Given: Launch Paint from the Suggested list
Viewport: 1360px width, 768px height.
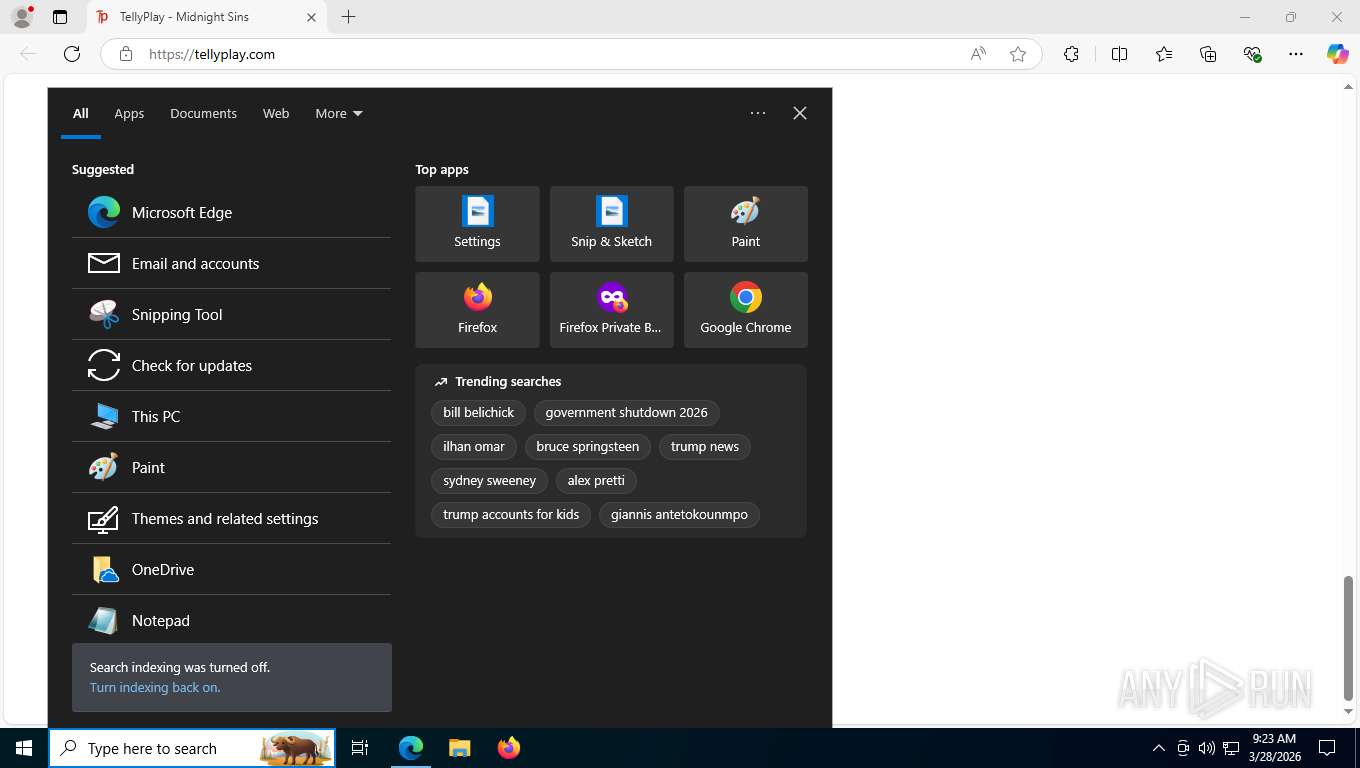Looking at the screenshot, I should coord(231,467).
